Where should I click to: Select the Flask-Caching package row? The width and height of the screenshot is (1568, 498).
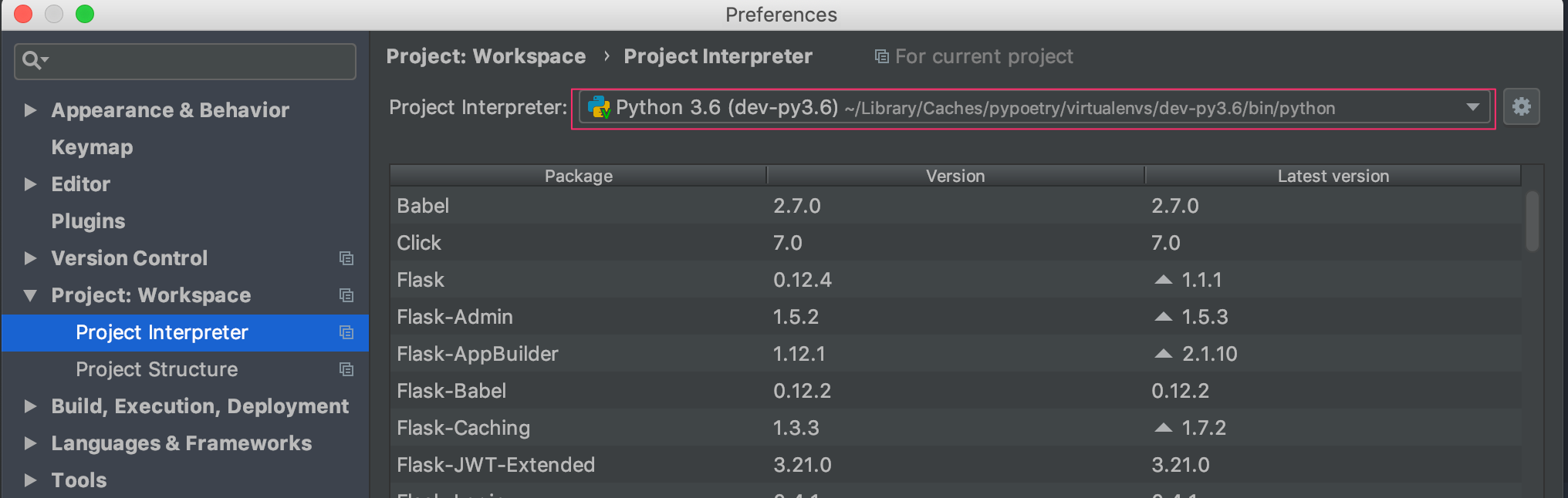tap(955, 428)
